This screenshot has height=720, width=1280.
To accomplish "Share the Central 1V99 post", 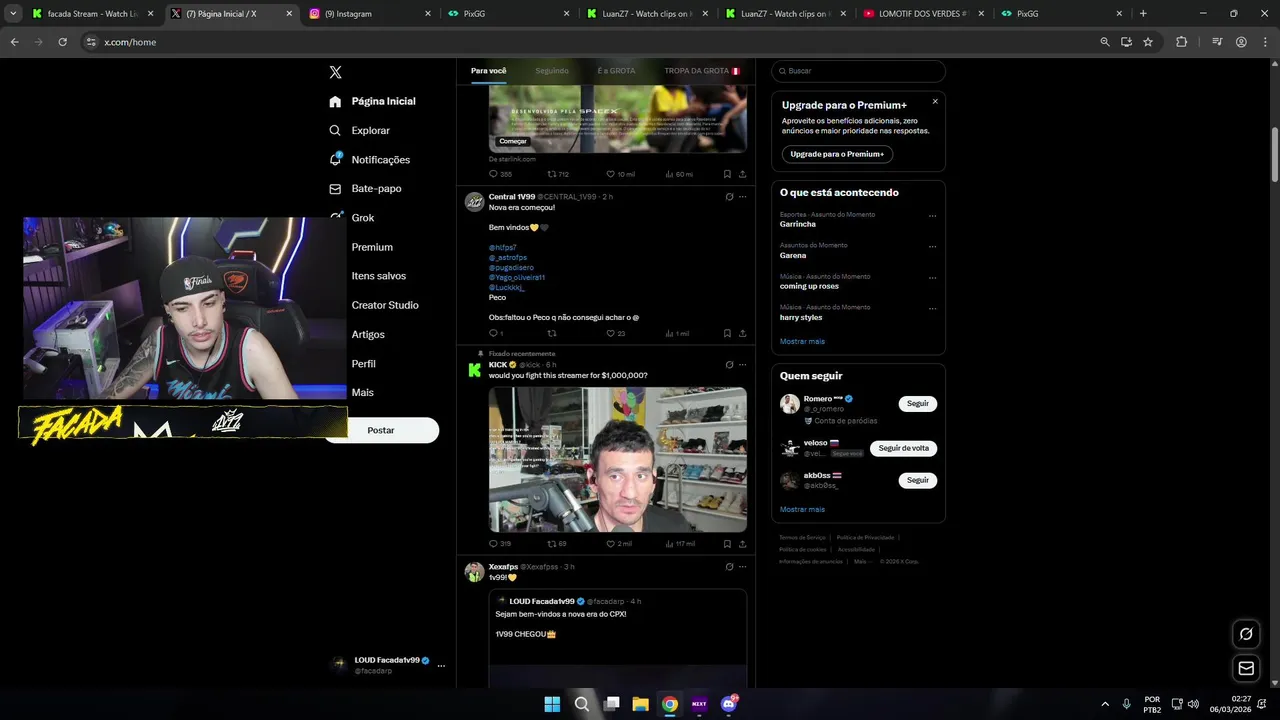I will point(742,333).
